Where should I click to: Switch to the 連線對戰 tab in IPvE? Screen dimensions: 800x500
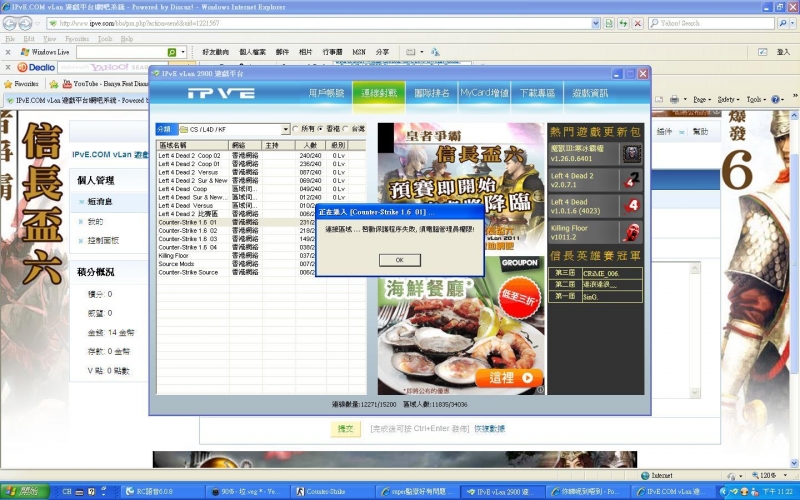tap(379, 93)
